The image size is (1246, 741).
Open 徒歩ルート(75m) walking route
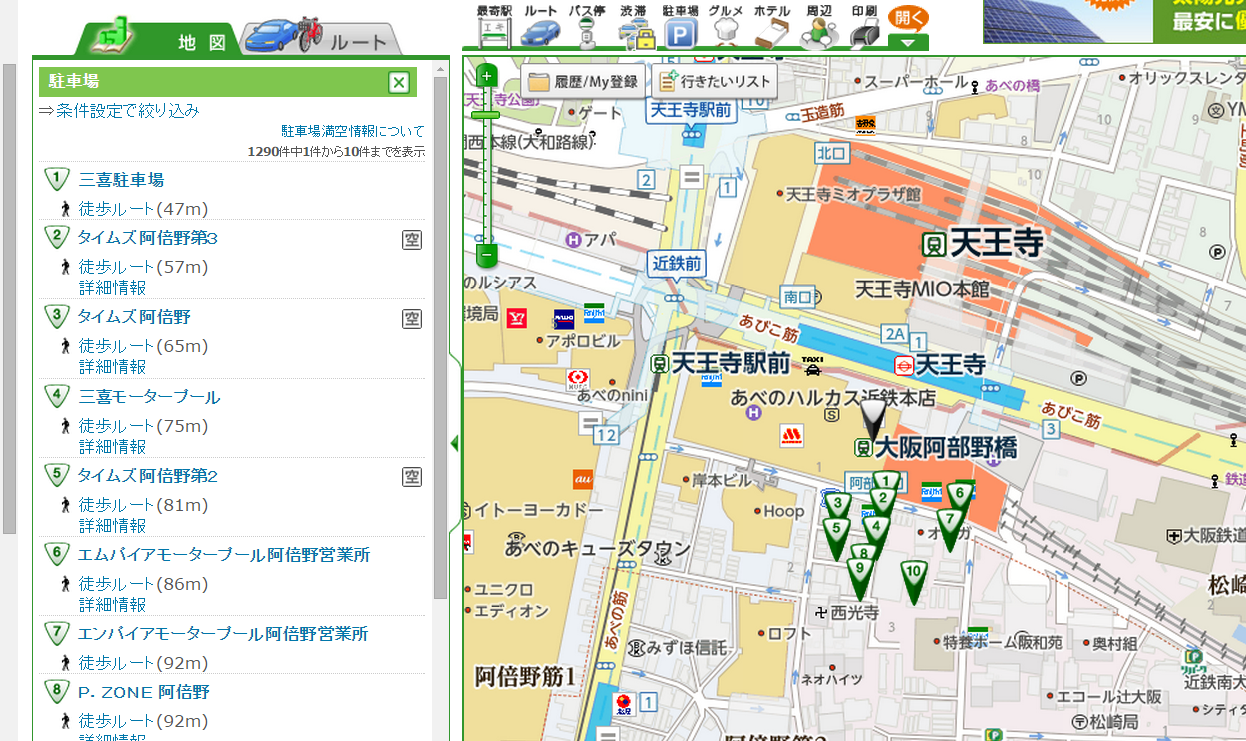click(x=143, y=426)
